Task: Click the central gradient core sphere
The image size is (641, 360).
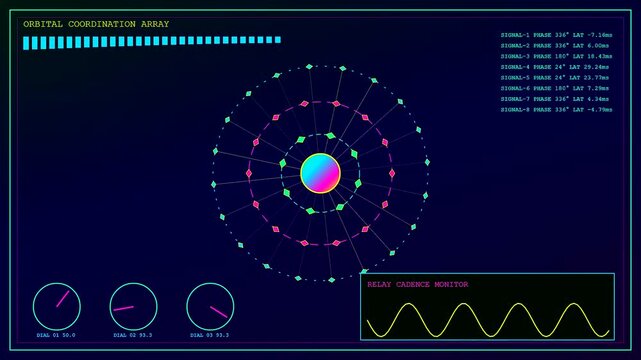Action: tap(320, 173)
